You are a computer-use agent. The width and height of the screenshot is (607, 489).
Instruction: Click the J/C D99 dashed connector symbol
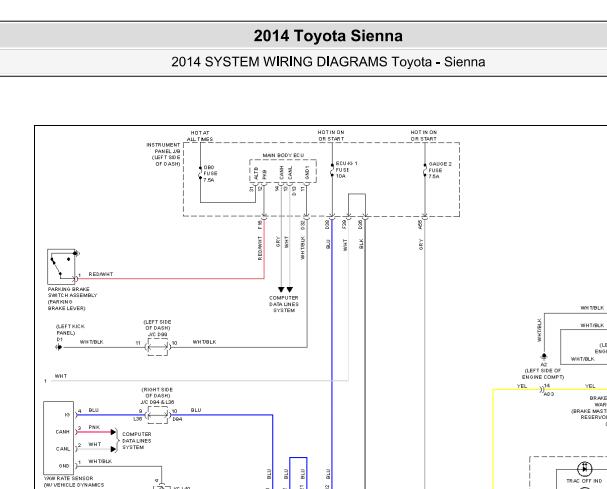coord(158,347)
